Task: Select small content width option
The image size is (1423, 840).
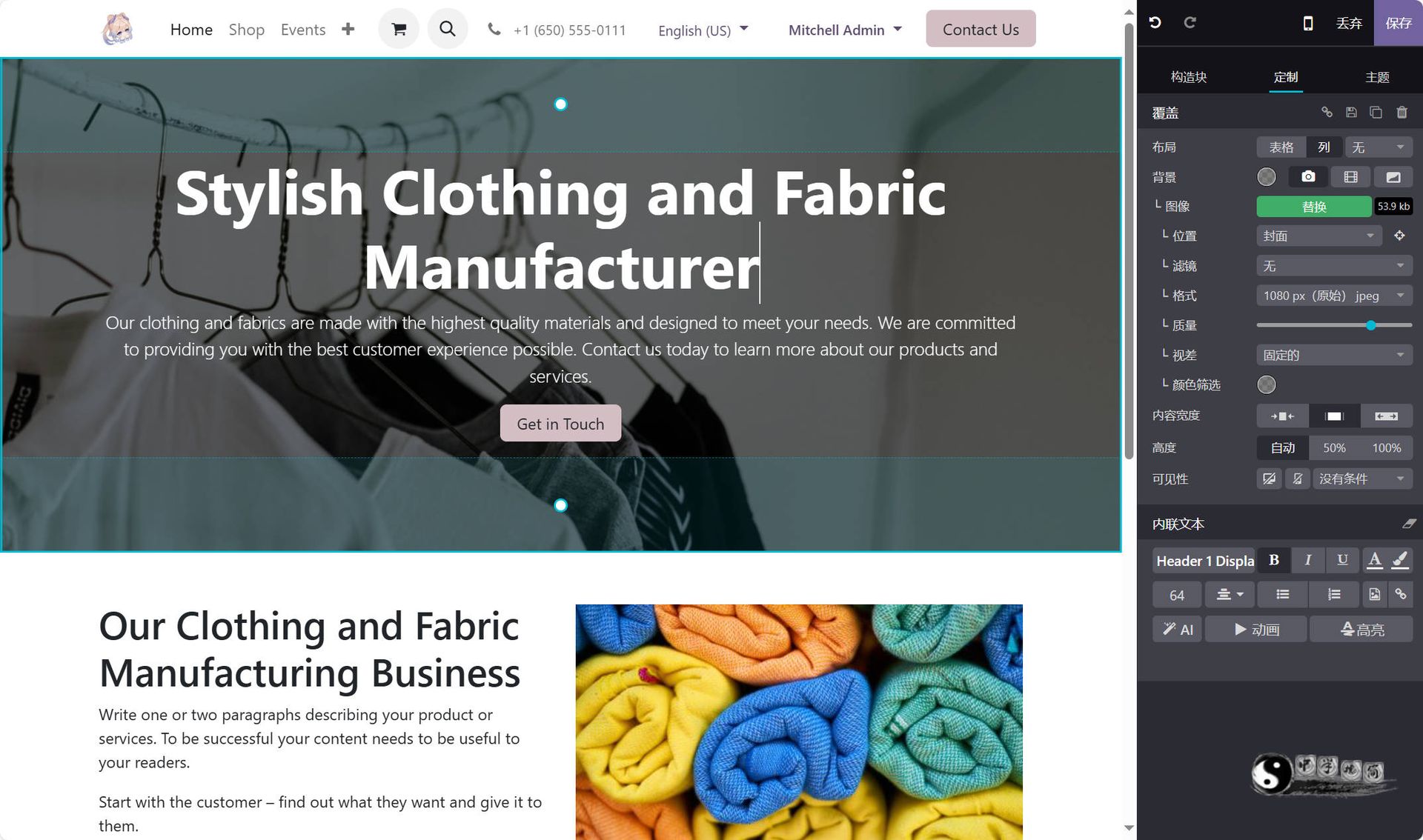Action: [x=1282, y=416]
